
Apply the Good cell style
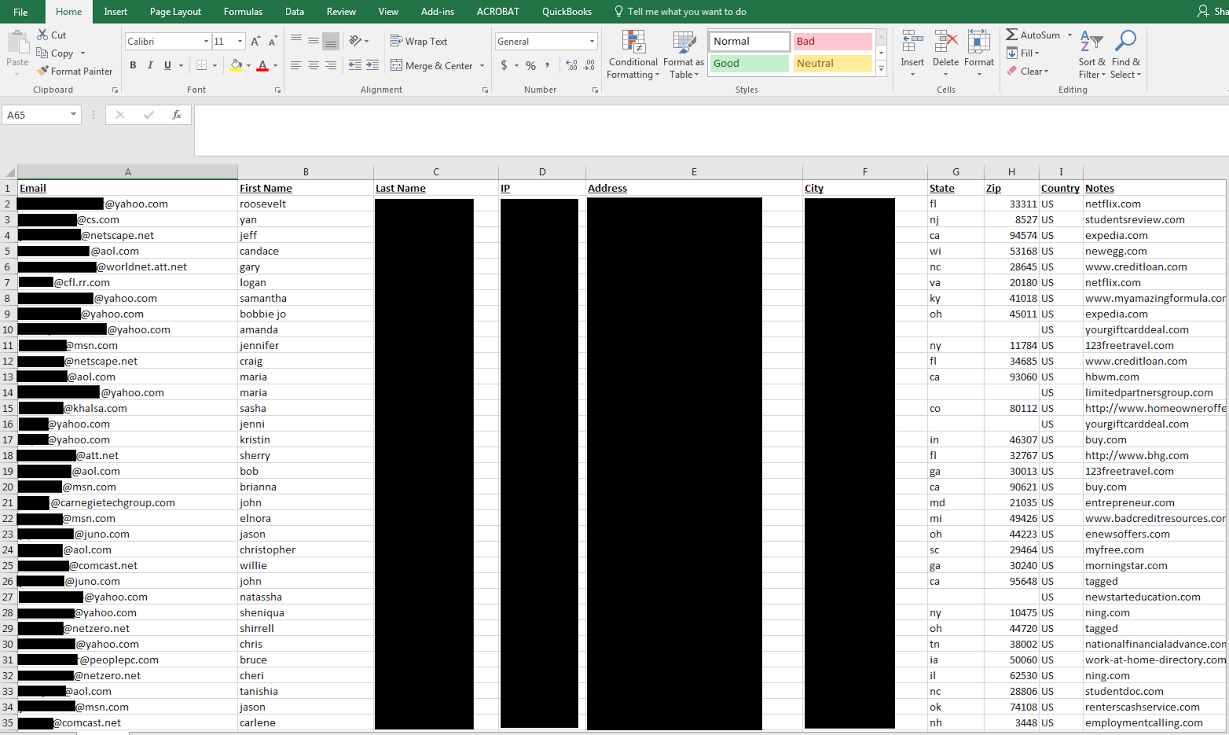tap(749, 63)
